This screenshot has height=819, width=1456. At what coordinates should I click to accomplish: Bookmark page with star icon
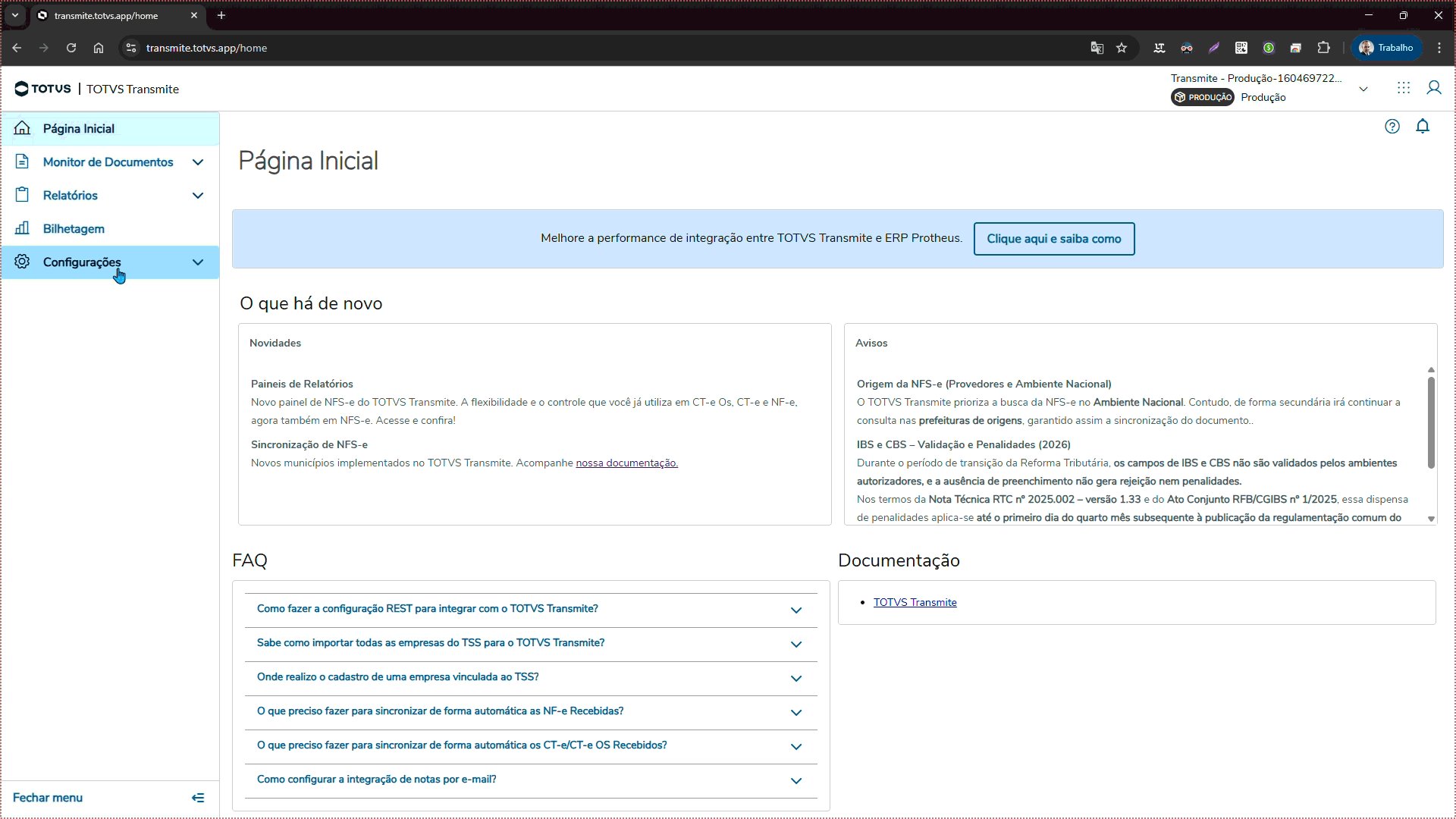(x=1122, y=48)
